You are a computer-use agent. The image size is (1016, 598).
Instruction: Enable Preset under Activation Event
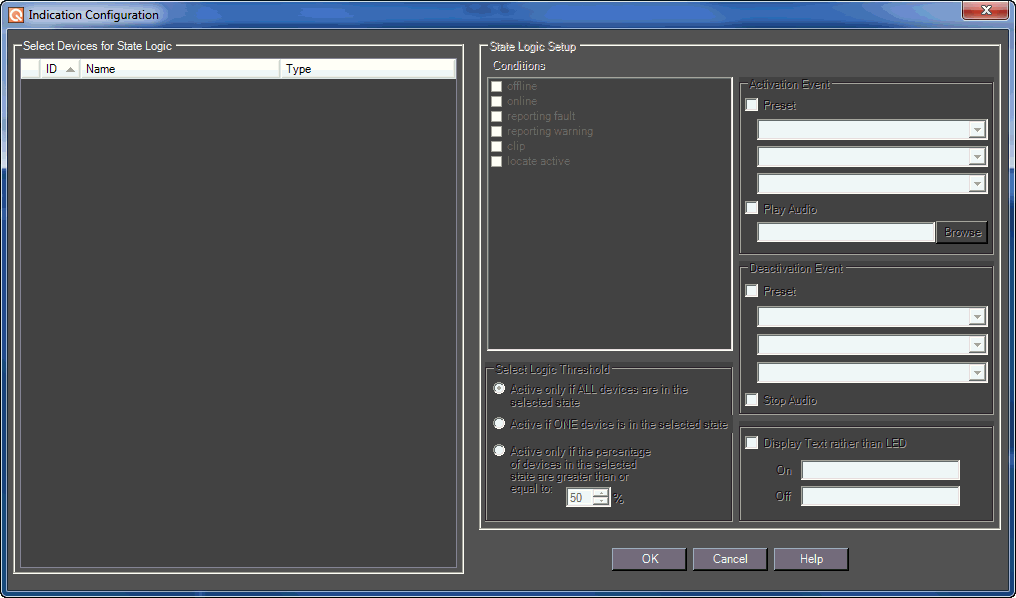(752, 106)
